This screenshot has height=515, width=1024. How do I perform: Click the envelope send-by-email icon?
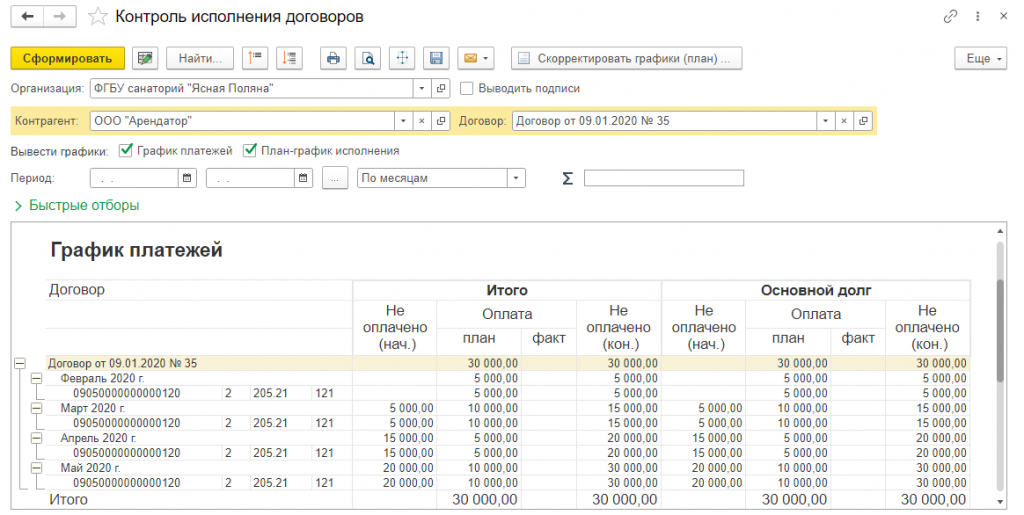pos(474,59)
